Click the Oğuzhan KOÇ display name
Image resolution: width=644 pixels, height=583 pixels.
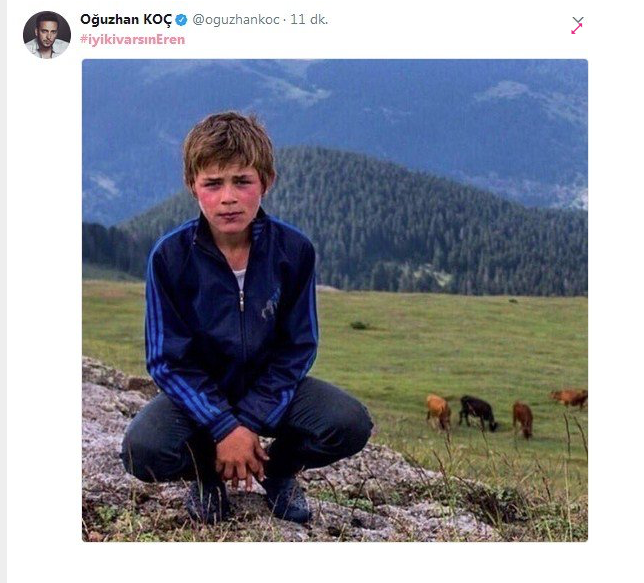click(x=126, y=20)
